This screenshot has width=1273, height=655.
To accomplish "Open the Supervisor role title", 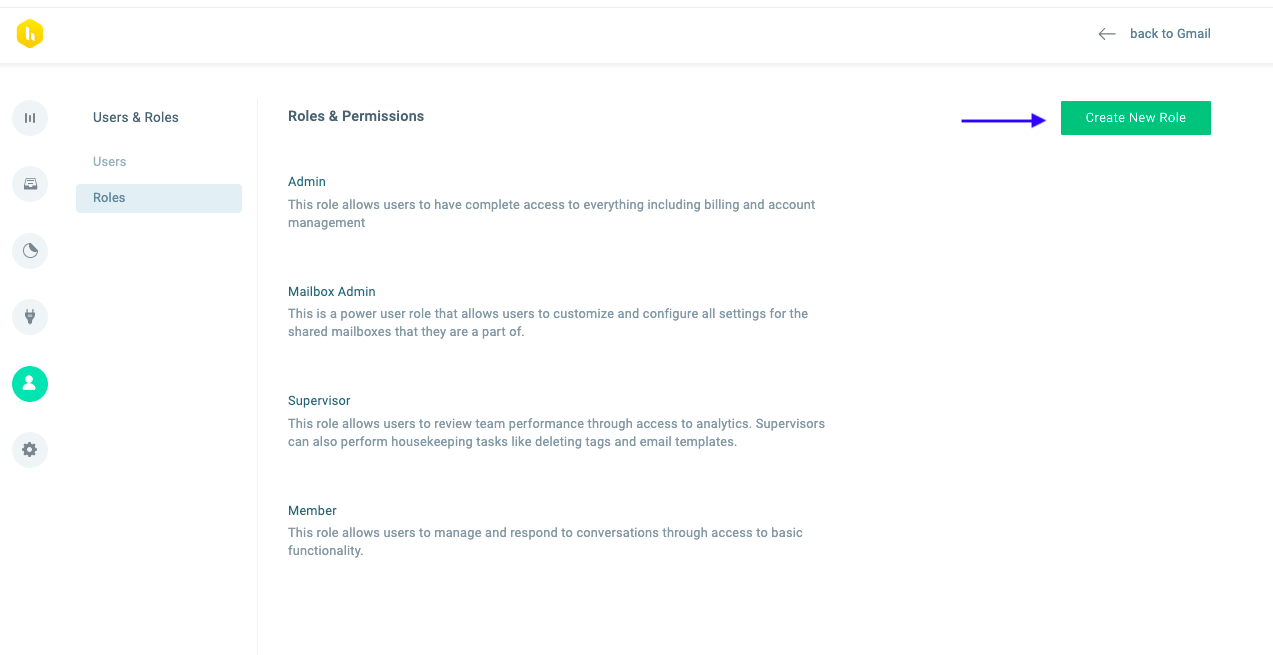I will (x=319, y=401).
